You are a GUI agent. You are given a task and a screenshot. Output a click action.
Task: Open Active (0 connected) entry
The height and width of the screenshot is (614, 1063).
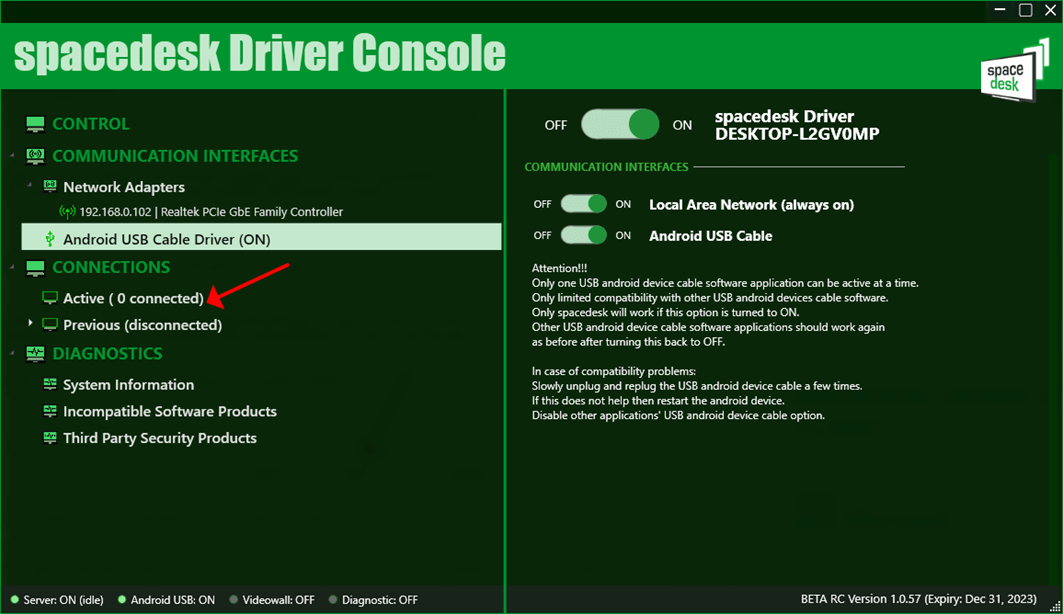(134, 298)
